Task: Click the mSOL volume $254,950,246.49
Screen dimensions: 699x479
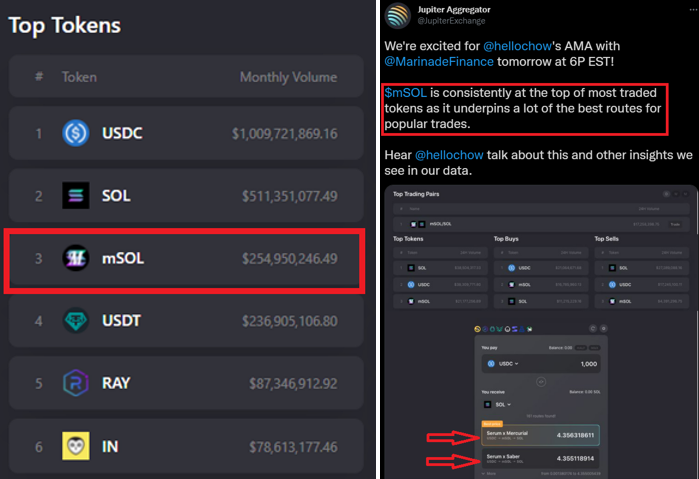Action: tap(290, 258)
